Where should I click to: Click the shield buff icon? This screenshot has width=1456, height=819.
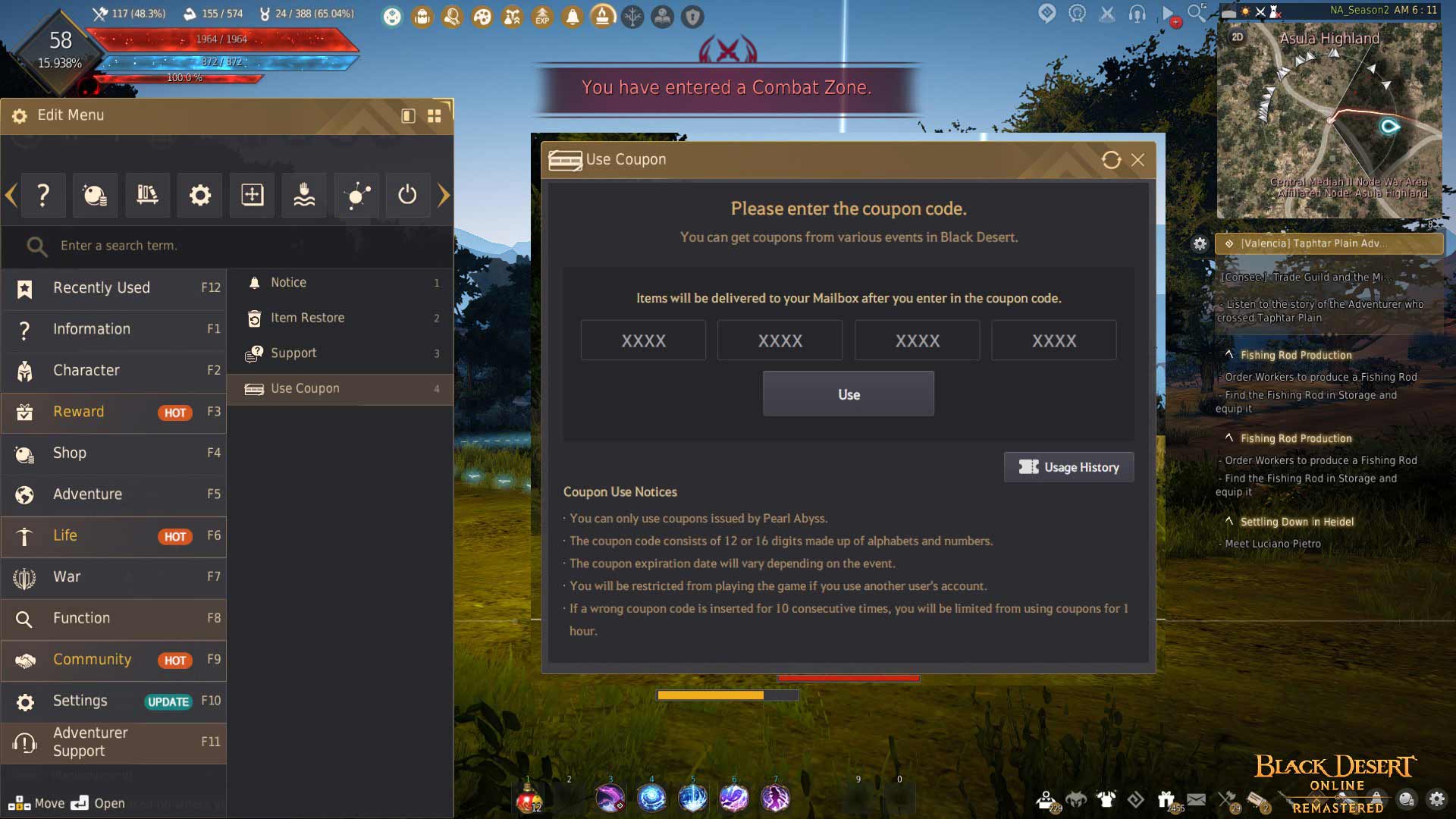pyautogui.click(x=692, y=16)
